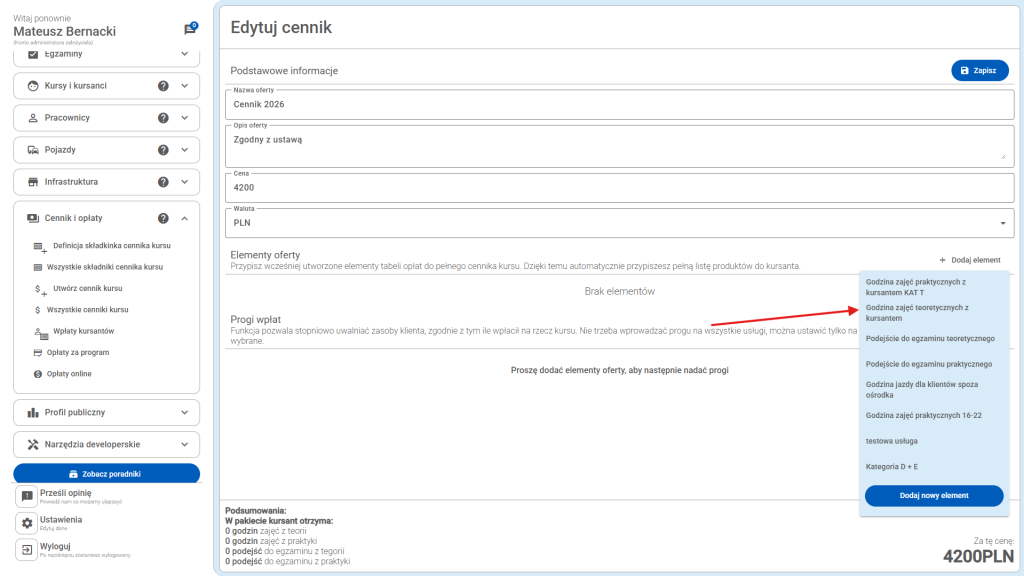The height and width of the screenshot is (576, 1024).
Task: Click the help icon beside Pojazdy
Action: click(x=163, y=150)
